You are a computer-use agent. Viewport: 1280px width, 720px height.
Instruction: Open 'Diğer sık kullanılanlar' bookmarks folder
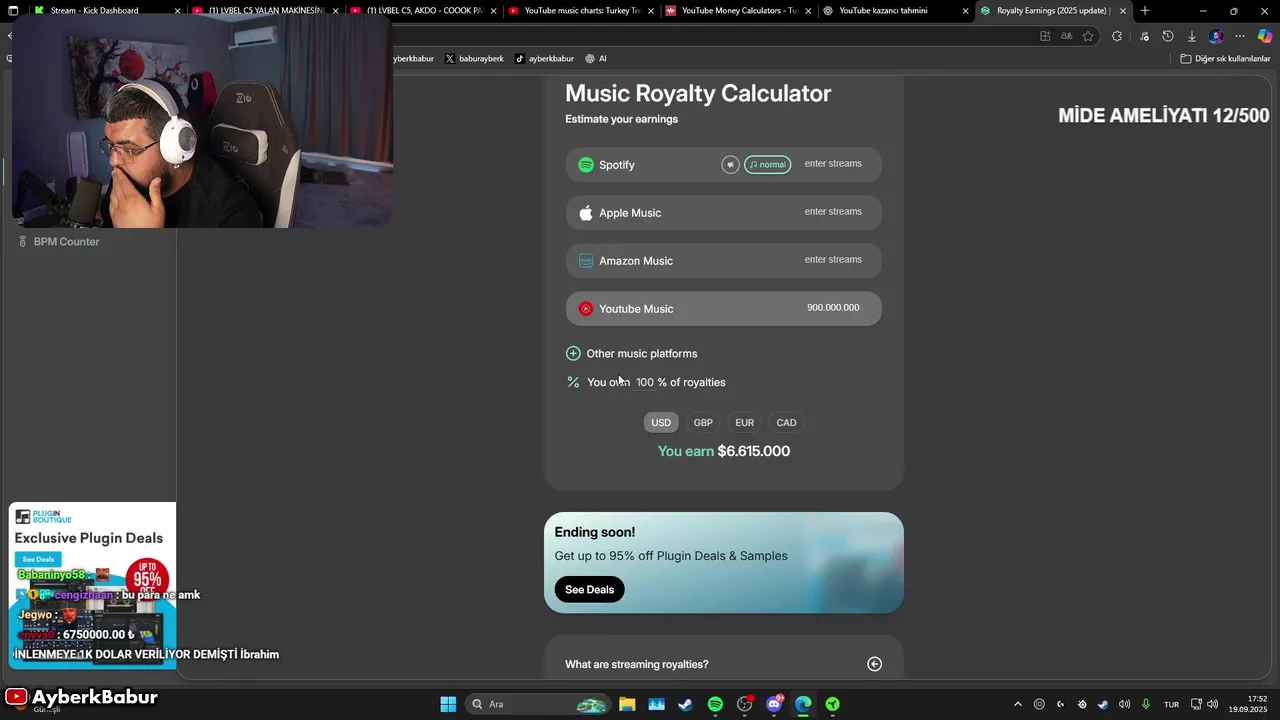1225,59
